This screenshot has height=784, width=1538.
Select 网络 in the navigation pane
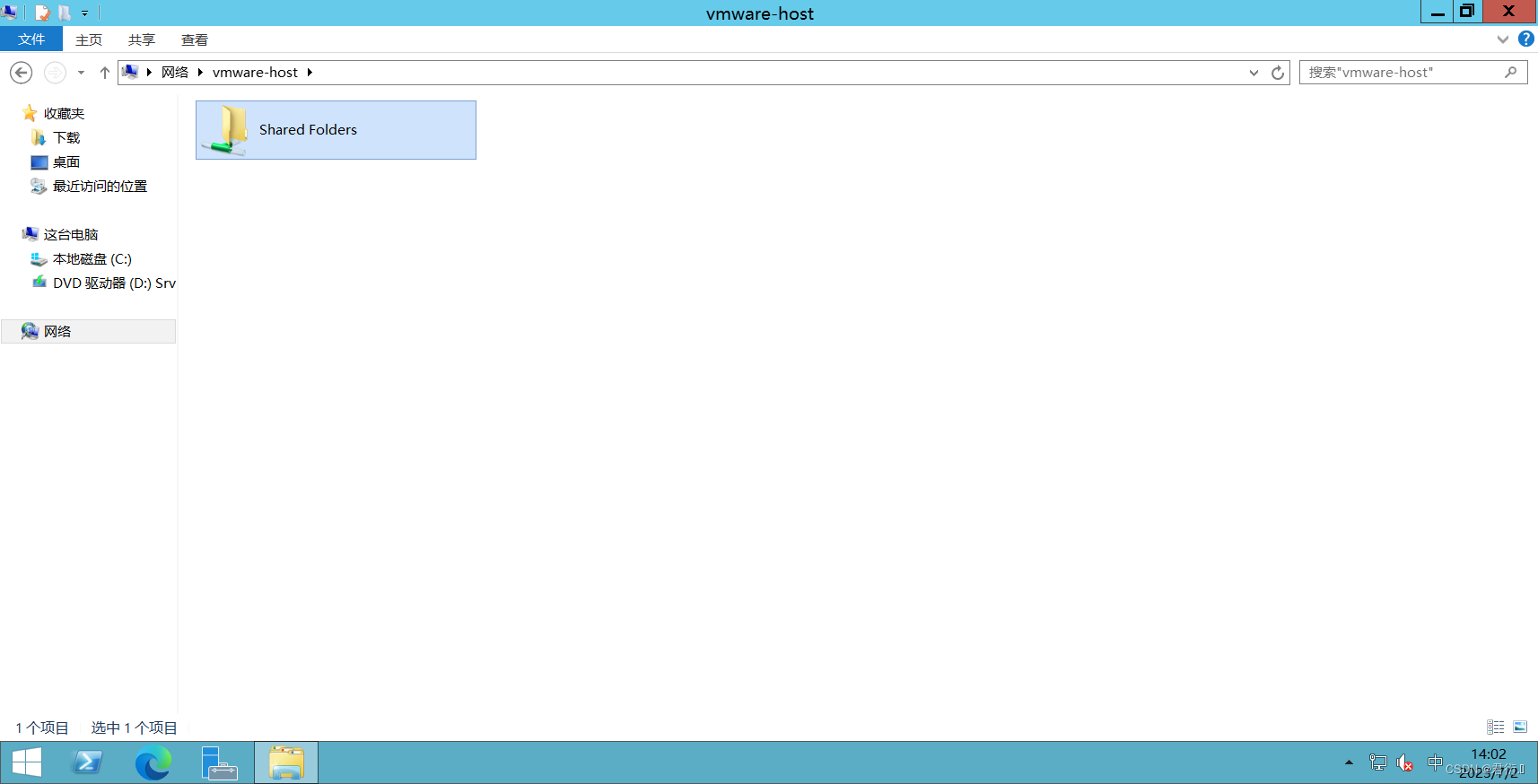(x=88, y=331)
